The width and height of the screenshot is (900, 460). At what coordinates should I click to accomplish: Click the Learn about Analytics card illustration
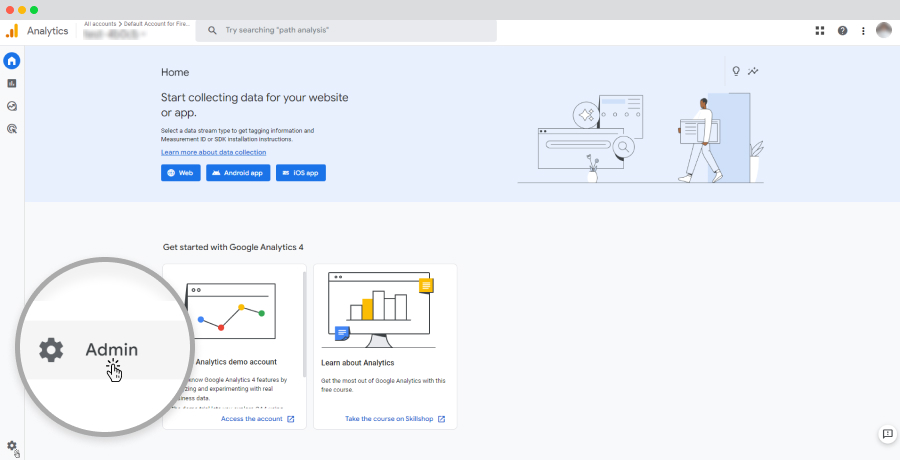tap(378, 310)
